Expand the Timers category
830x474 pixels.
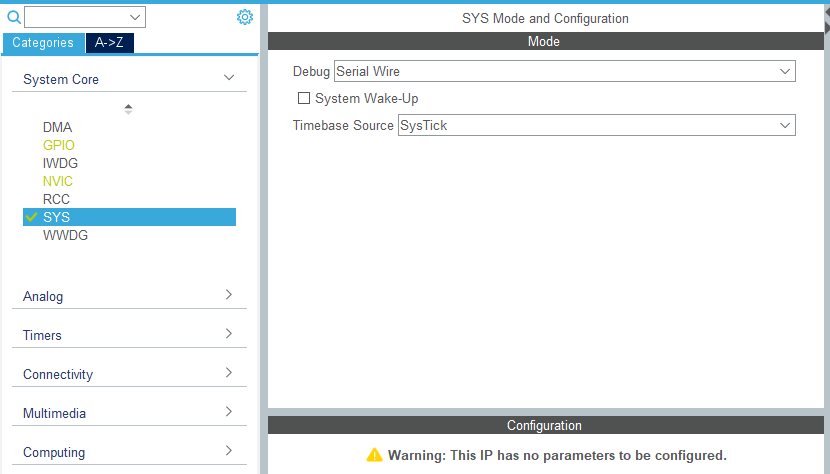(229, 334)
